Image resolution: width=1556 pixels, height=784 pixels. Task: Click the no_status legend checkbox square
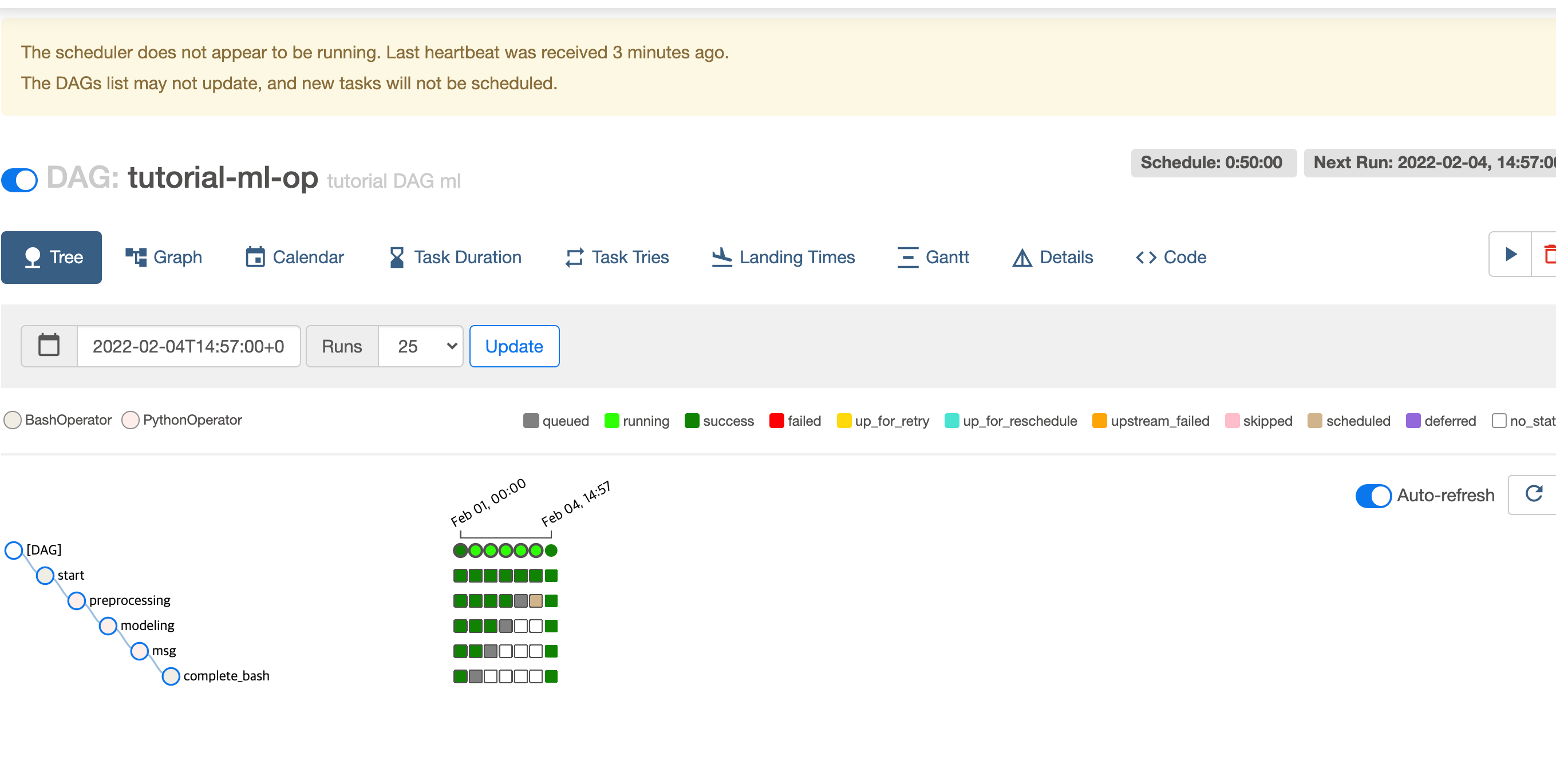point(1499,421)
